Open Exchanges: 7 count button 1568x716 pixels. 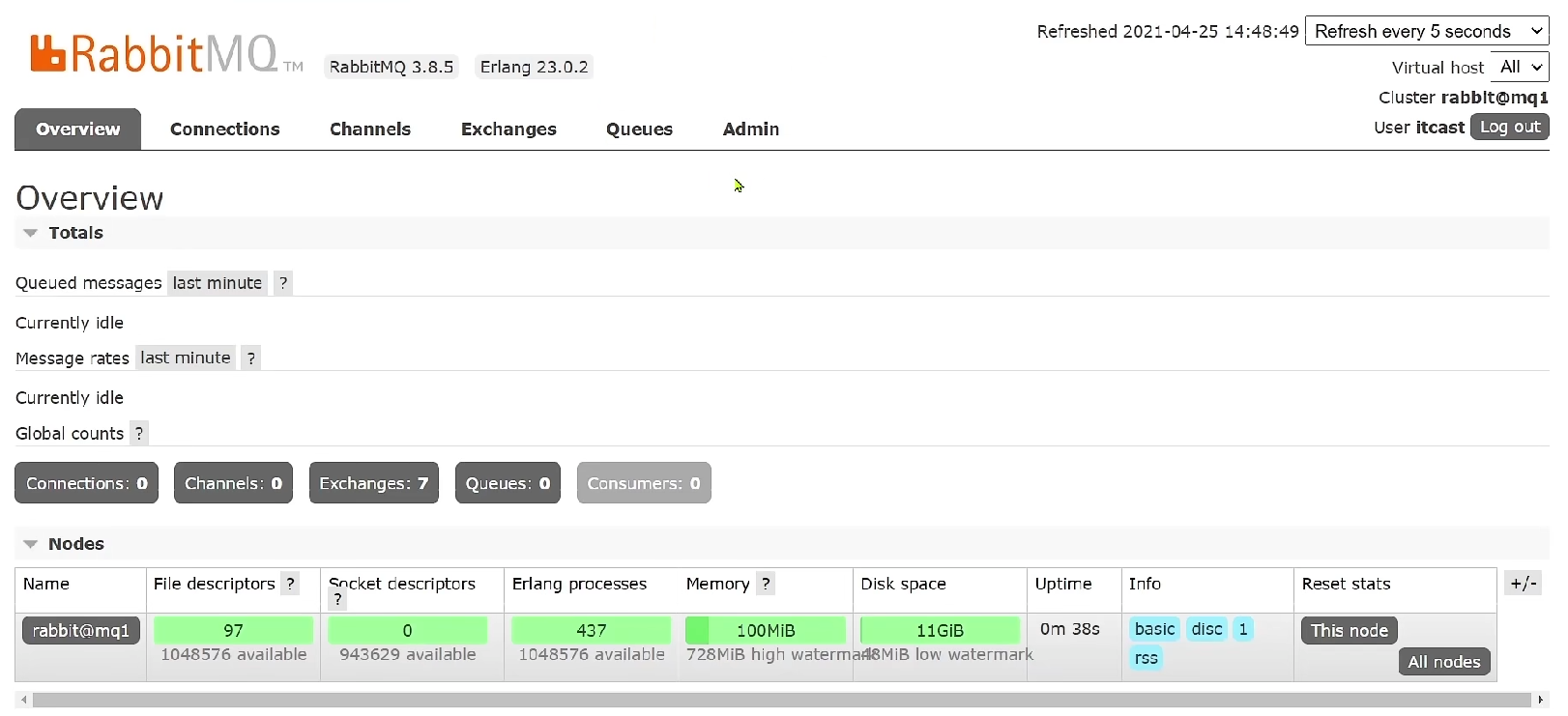click(374, 483)
